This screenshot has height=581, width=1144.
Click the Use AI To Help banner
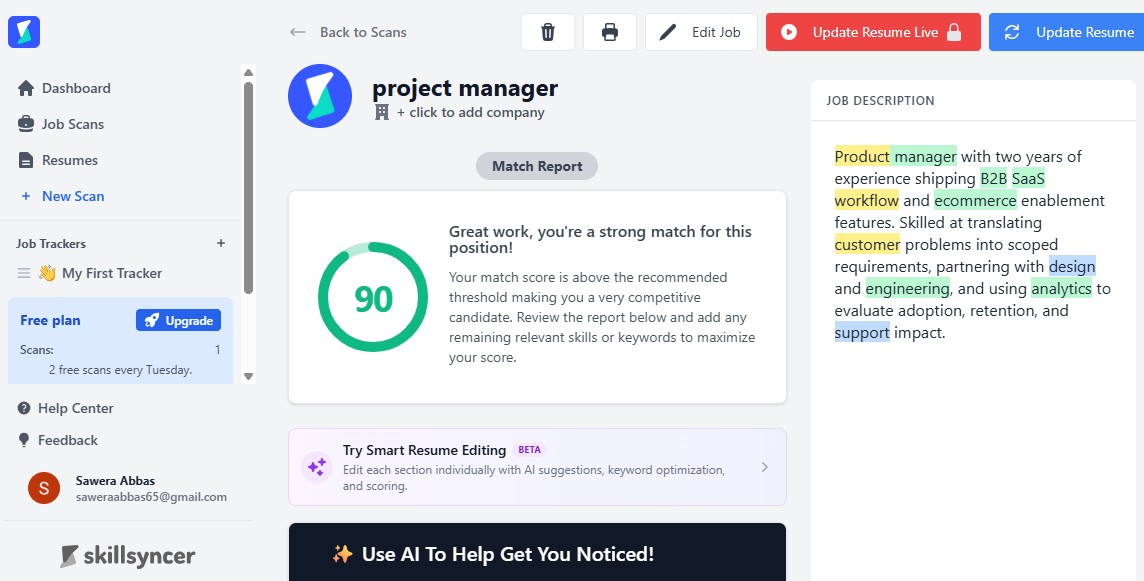[x=537, y=553]
